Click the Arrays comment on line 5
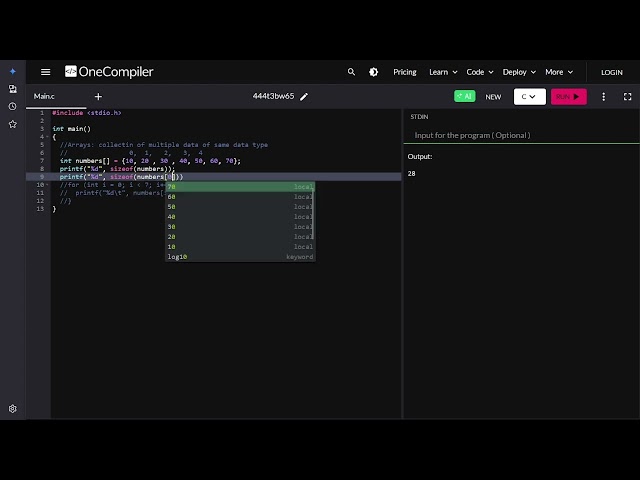Image resolution: width=640 pixels, height=480 pixels. click(164, 144)
